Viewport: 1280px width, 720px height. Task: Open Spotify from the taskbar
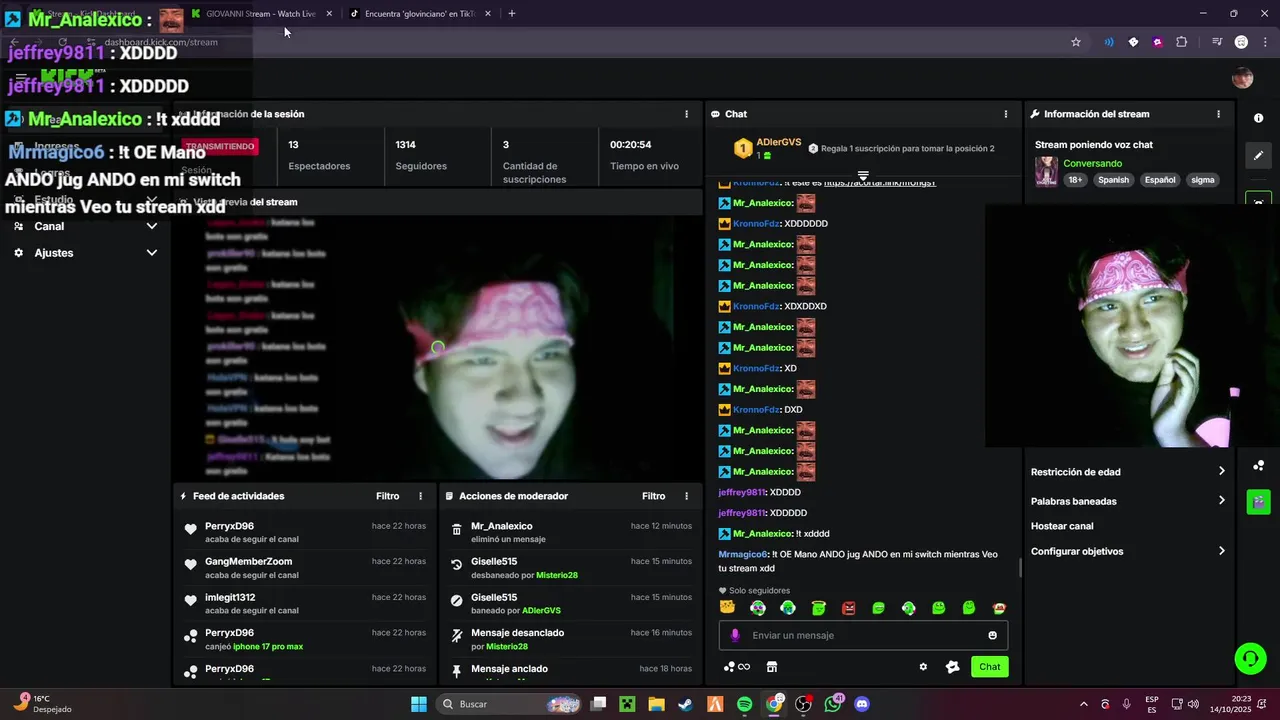pyautogui.click(x=744, y=704)
